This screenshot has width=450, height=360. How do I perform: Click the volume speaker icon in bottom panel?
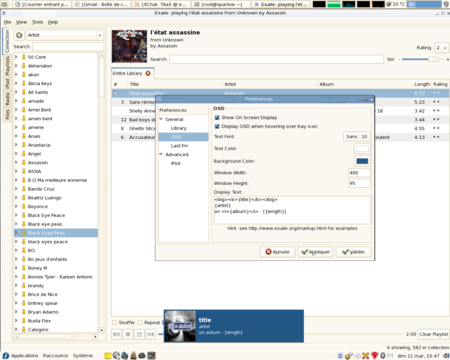coord(447,356)
